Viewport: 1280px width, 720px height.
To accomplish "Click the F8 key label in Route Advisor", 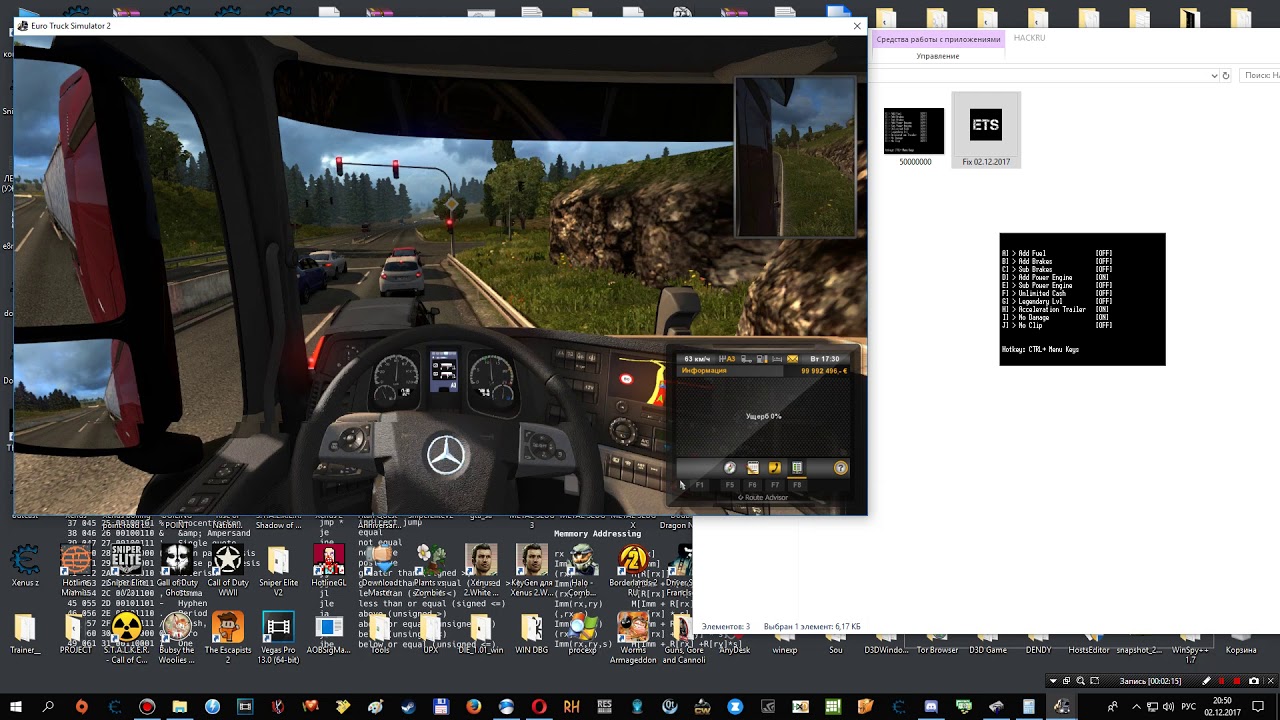I will (x=797, y=485).
